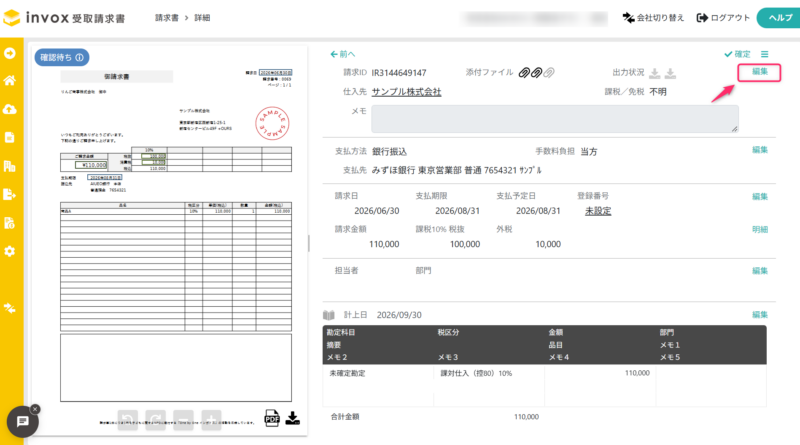Click the info icon on 確認待ち badge
800x445 pixels.
[x=80, y=58]
